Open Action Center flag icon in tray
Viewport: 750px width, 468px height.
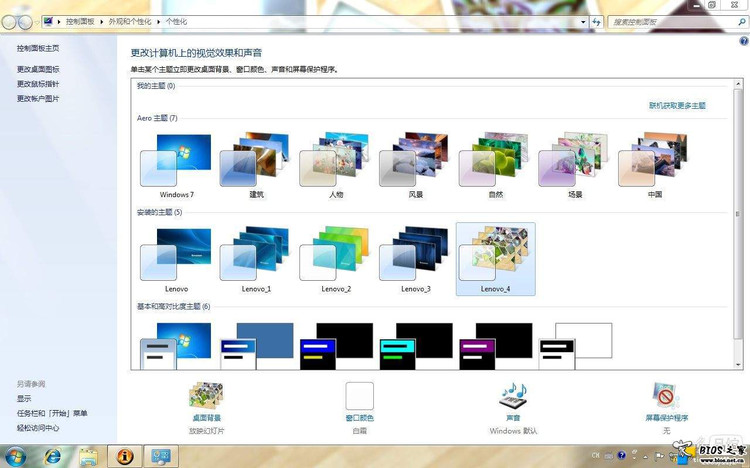point(659,456)
